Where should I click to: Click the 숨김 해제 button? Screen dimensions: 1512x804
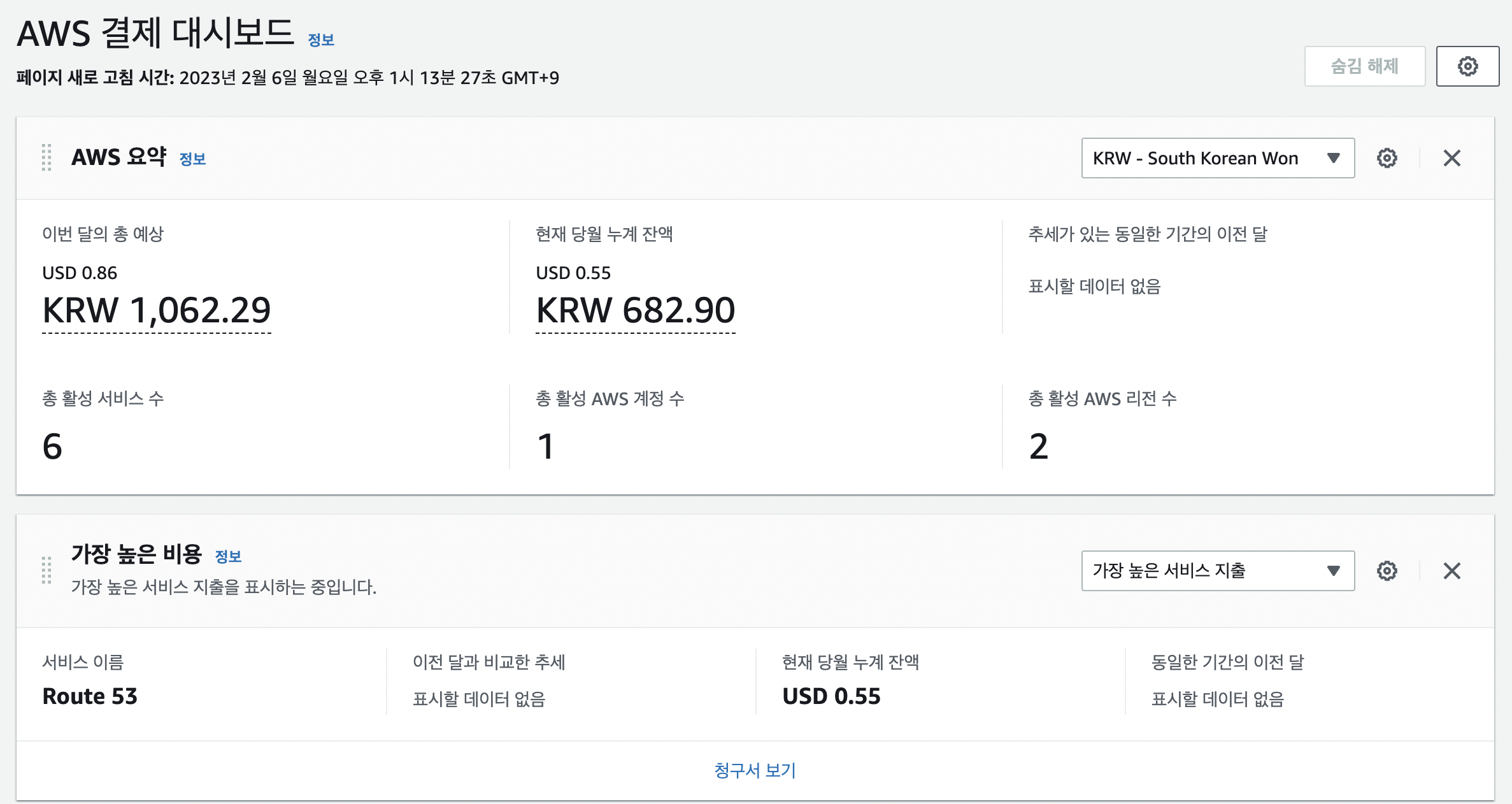(x=1364, y=66)
